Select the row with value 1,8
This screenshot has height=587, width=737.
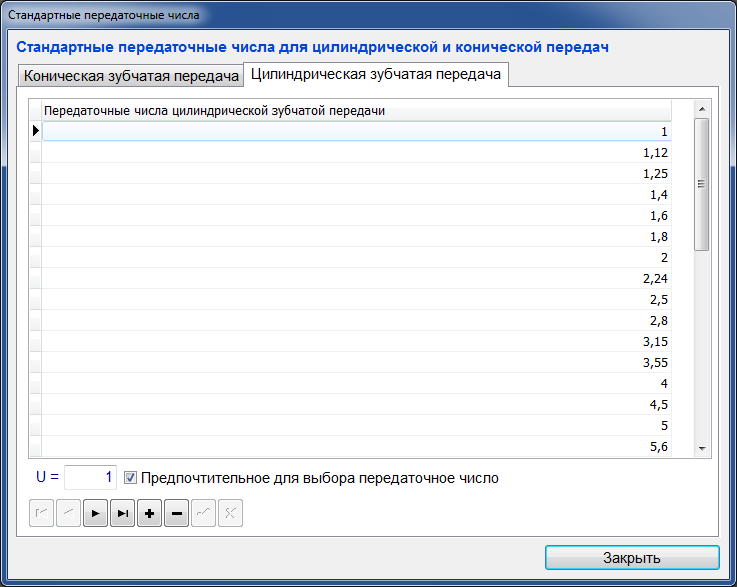[x=356, y=236]
